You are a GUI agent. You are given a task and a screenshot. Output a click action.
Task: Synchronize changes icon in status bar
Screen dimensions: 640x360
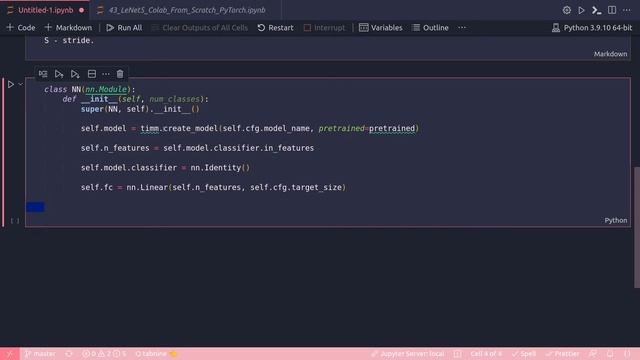pos(69,354)
